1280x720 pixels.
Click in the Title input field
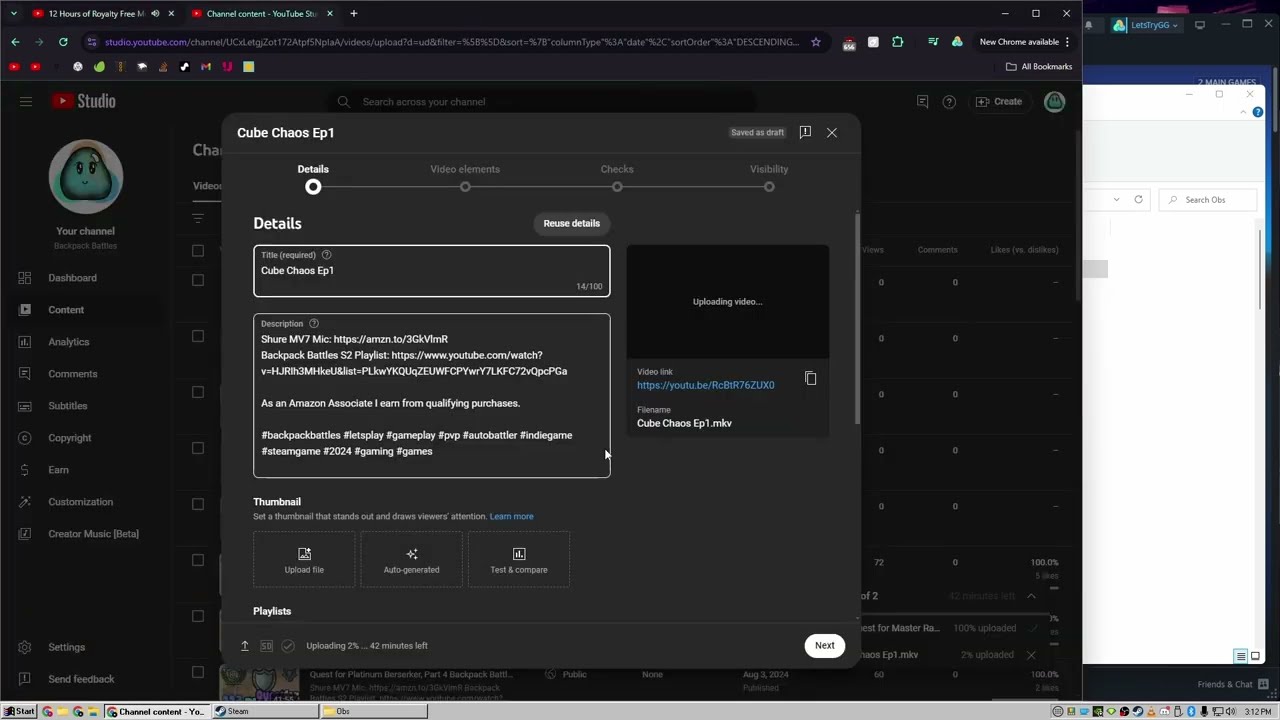coord(431,271)
